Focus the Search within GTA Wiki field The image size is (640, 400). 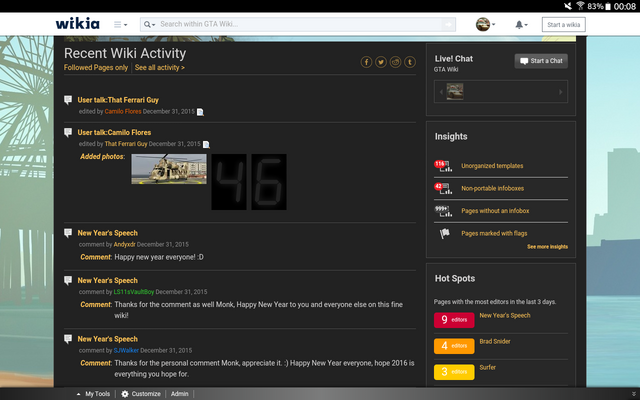(x=300, y=24)
